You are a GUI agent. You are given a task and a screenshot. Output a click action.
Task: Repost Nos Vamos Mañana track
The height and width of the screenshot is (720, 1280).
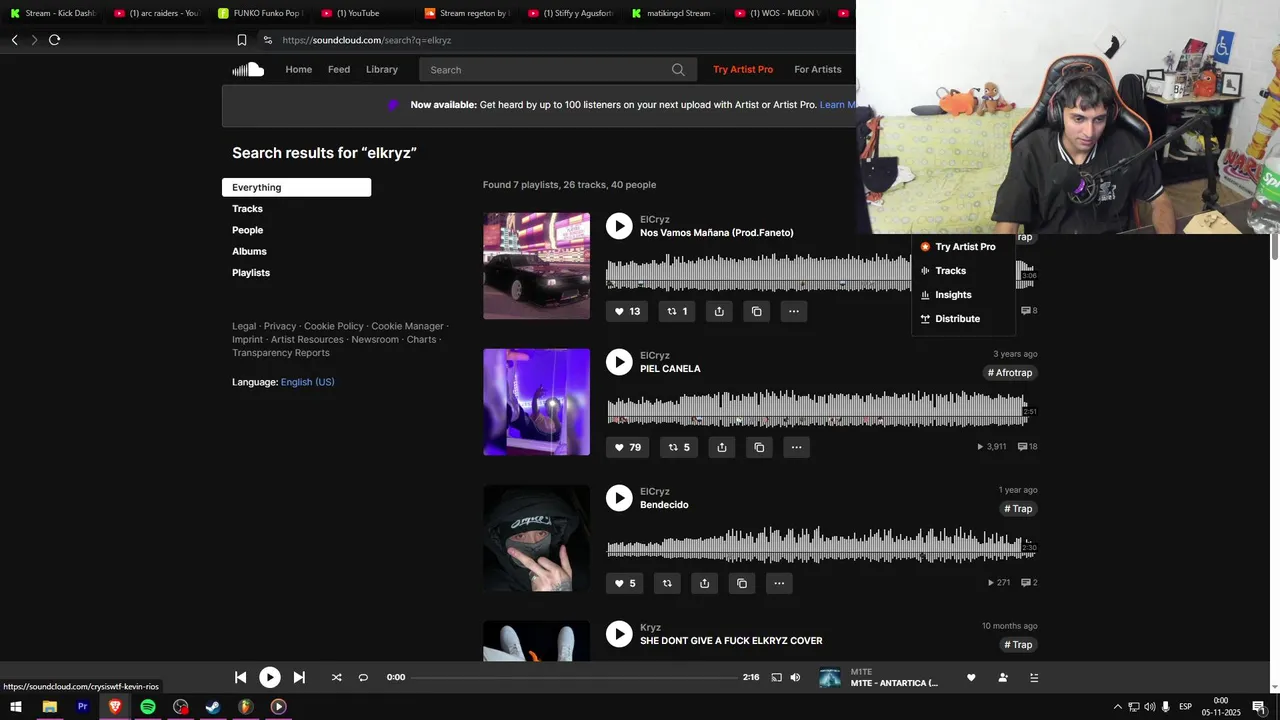click(677, 311)
